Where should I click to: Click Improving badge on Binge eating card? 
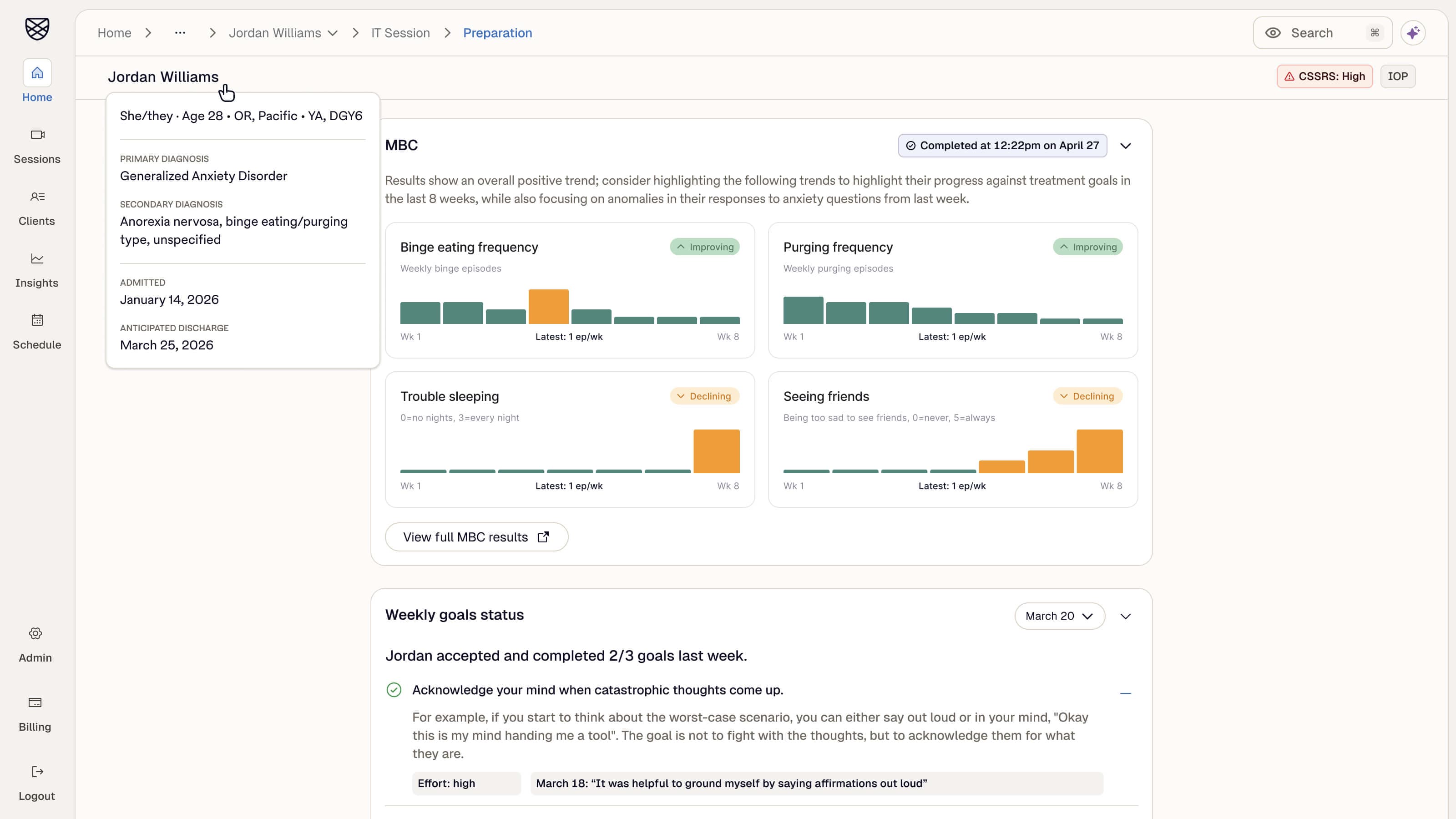tap(704, 247)
